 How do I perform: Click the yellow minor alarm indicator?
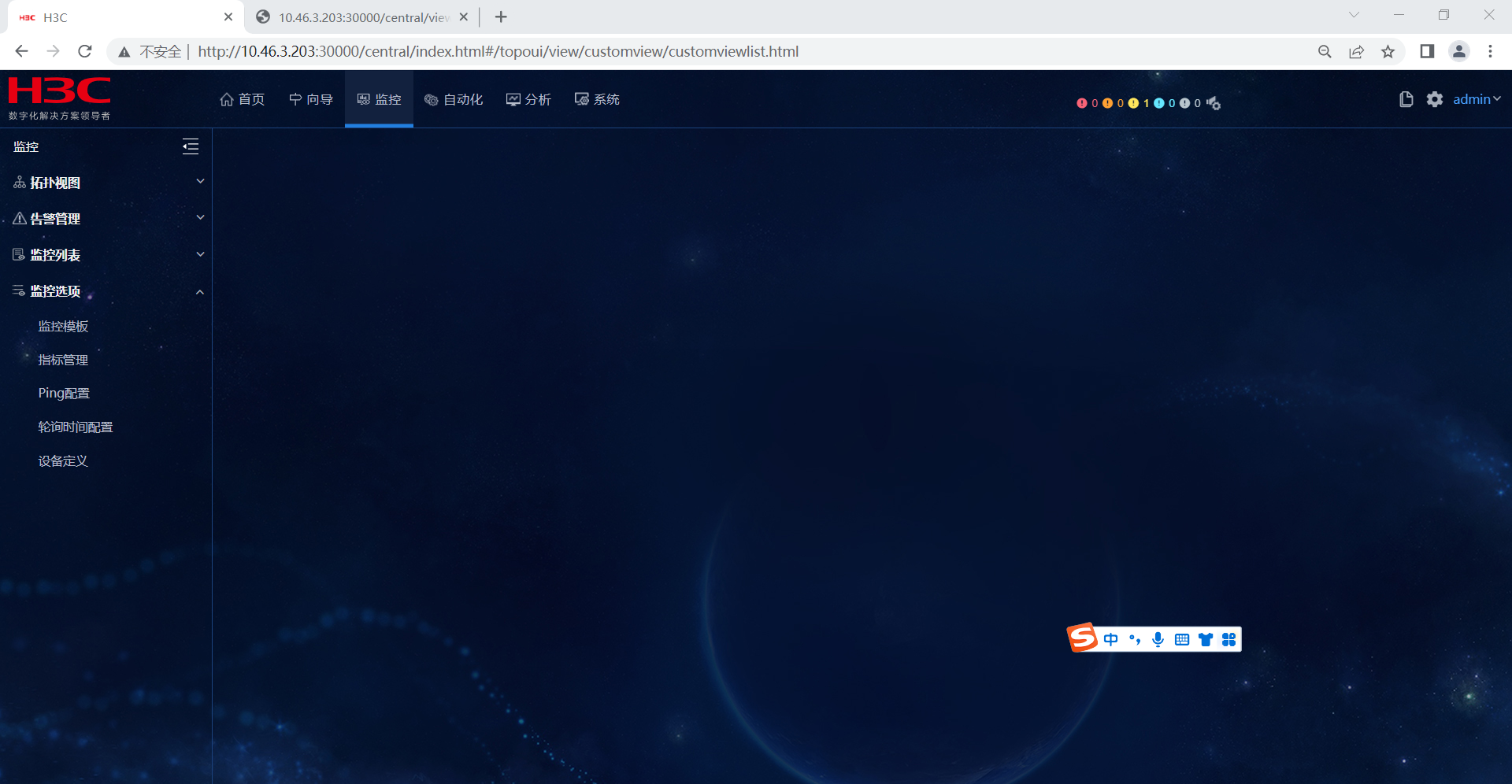click(x=1134, y=103)
